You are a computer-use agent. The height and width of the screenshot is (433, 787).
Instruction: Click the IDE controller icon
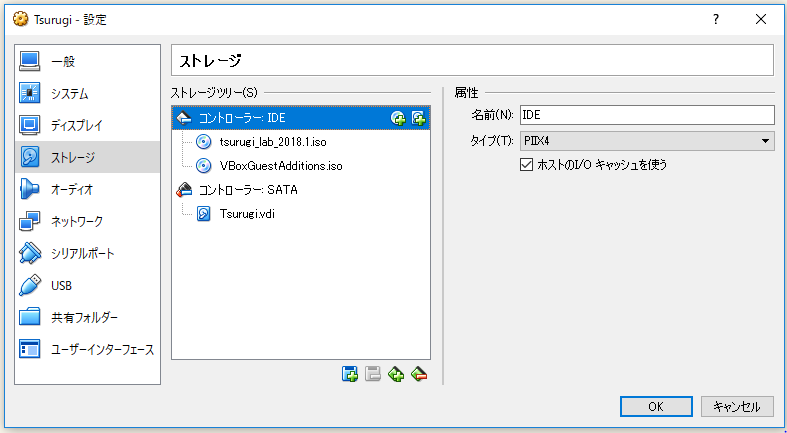(184, 118)
